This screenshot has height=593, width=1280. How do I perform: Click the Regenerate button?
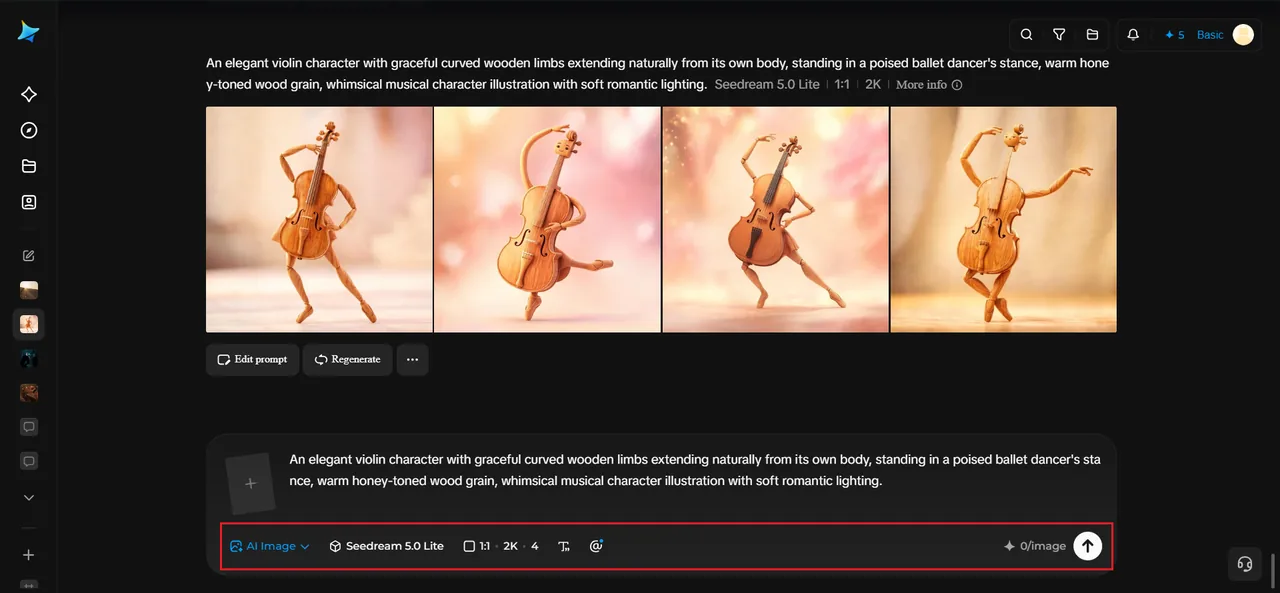point(347,359)
